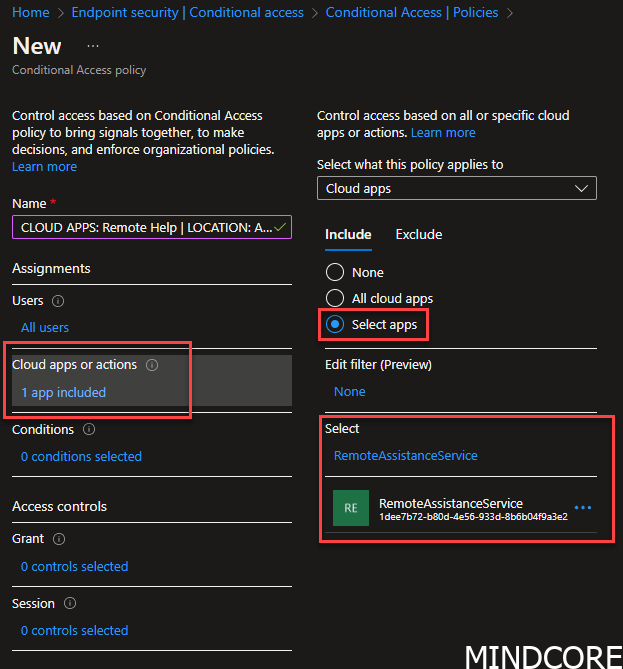623x669 pixels.
Task: Switch to the Exclude tab
Action: [419, 234]
